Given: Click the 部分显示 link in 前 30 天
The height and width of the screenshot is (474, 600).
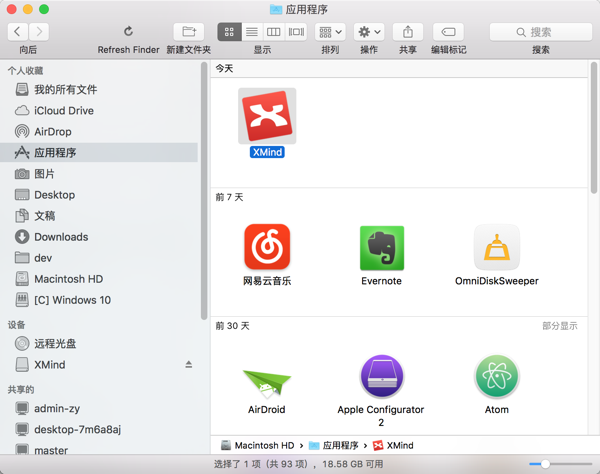Looking at the screenshot, I should [x=560, y=326].
